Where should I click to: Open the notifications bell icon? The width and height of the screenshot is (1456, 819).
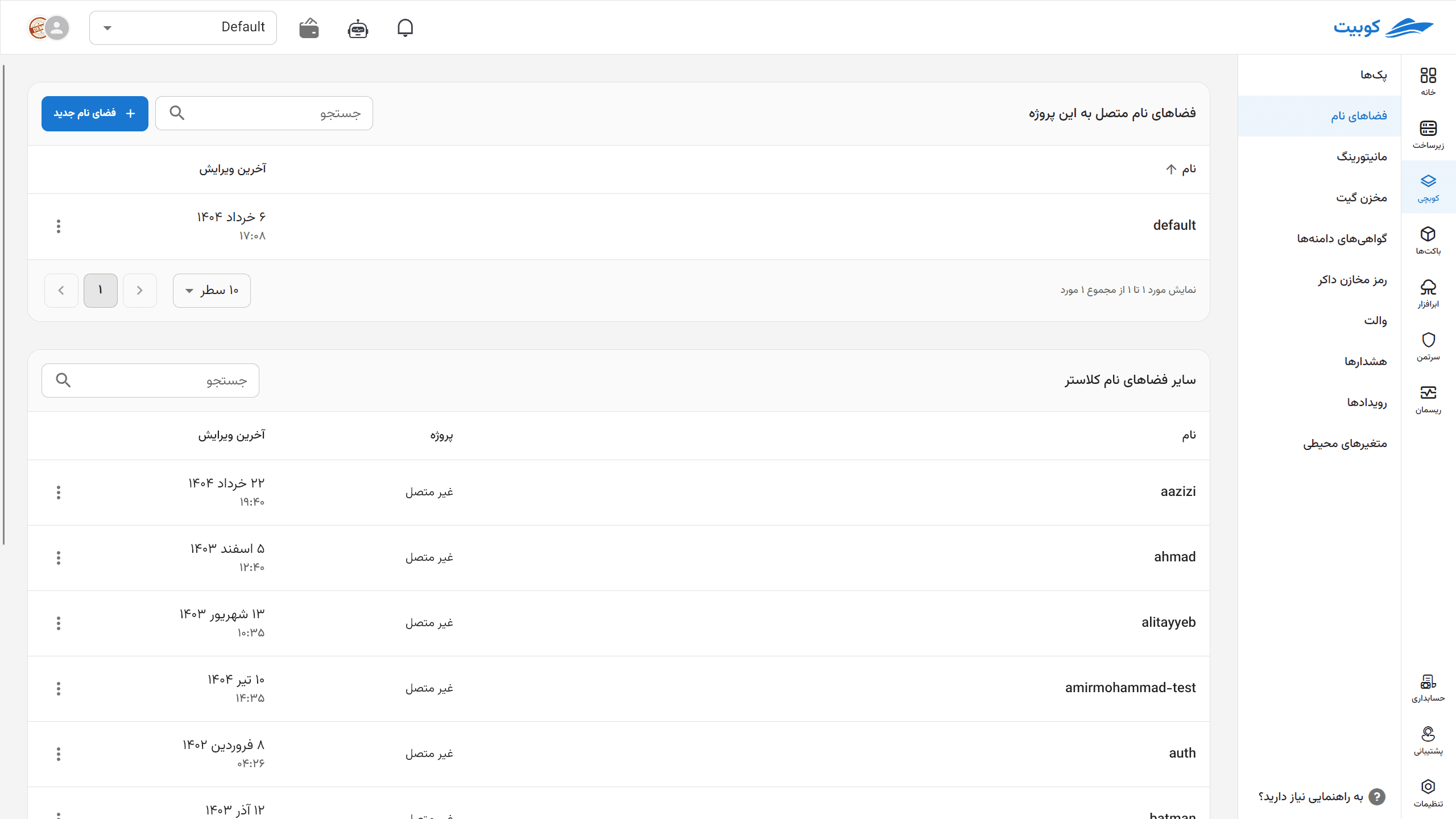coord(405,28)
